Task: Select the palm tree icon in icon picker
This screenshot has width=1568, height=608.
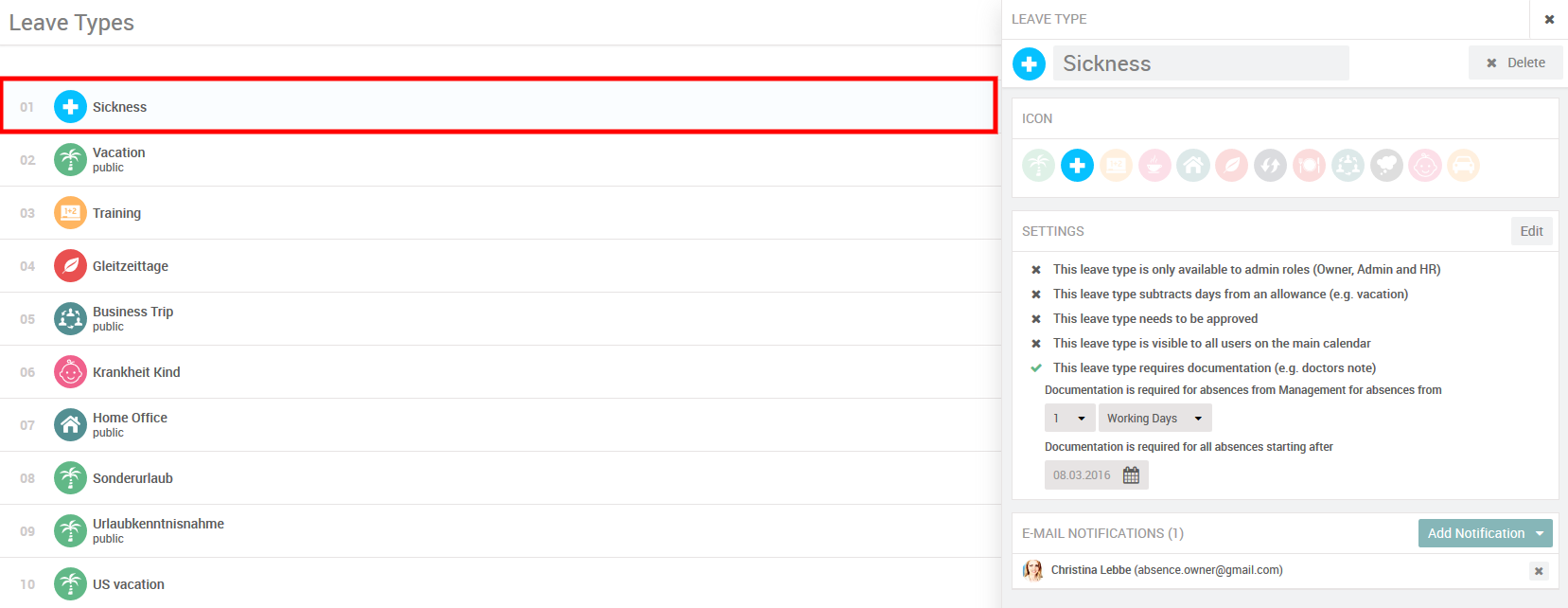Action: (1038, 166)
